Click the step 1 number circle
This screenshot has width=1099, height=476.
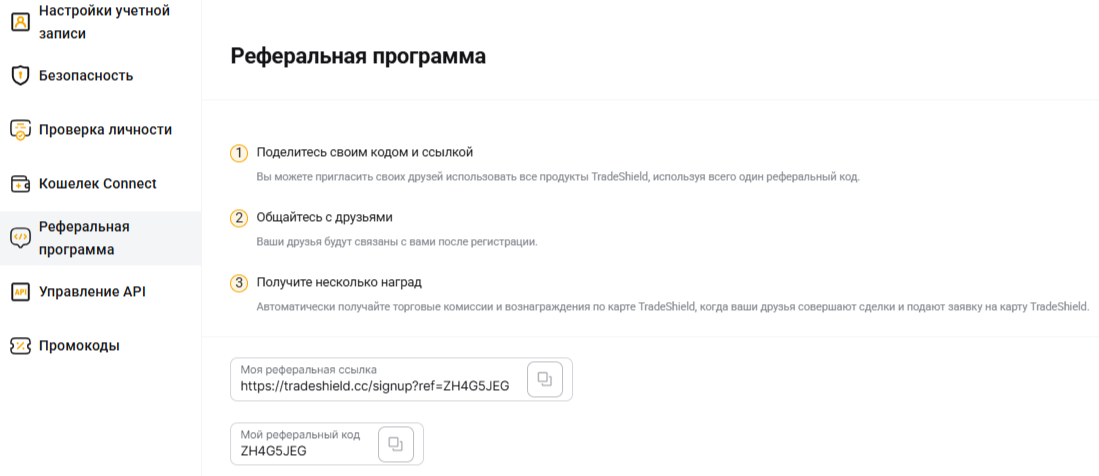pos(239,153)
